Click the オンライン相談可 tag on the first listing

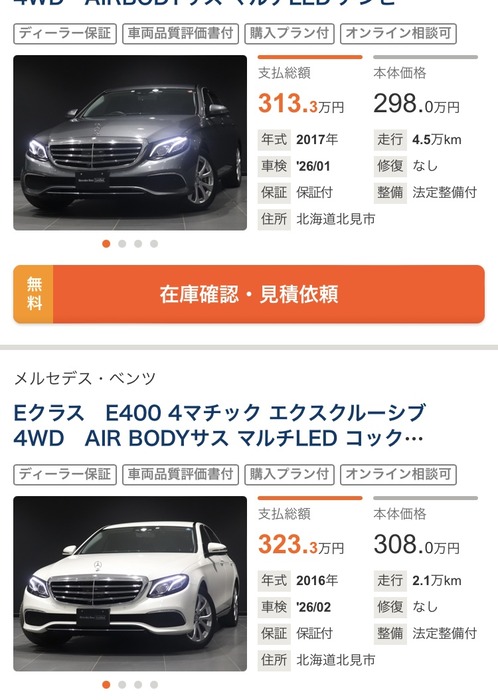(398, 34)
